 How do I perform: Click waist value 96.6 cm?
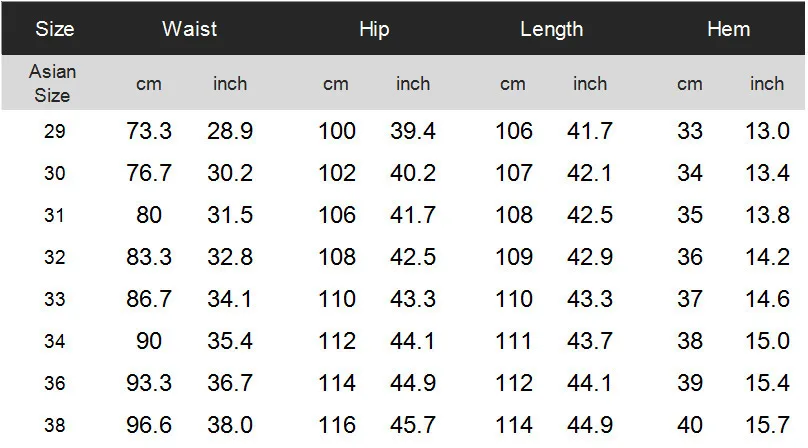[x=149, y=425]
